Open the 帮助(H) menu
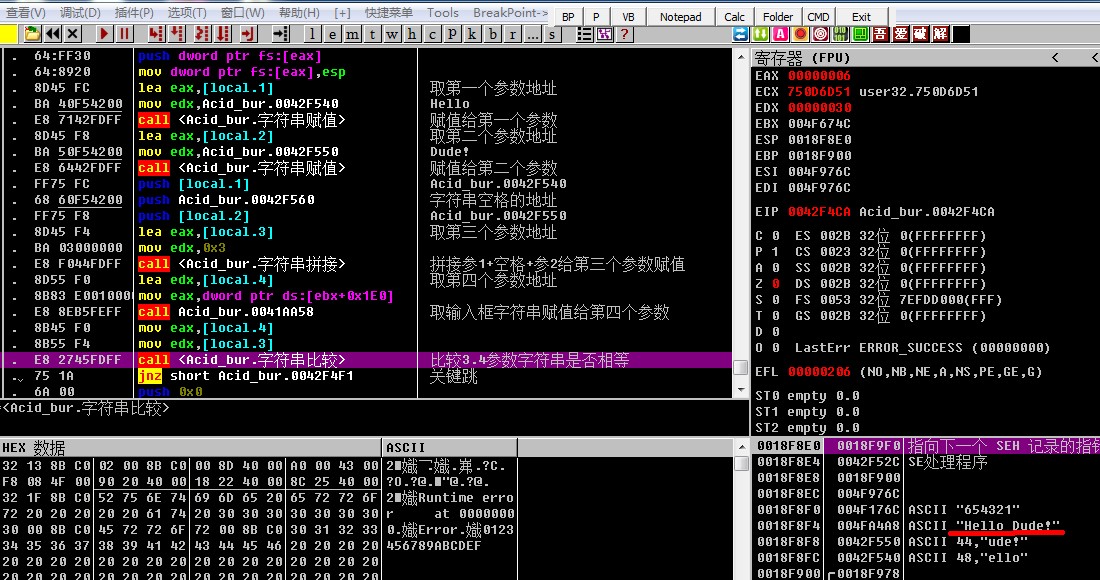This screenshot has width=1100, height=580. 299,13
